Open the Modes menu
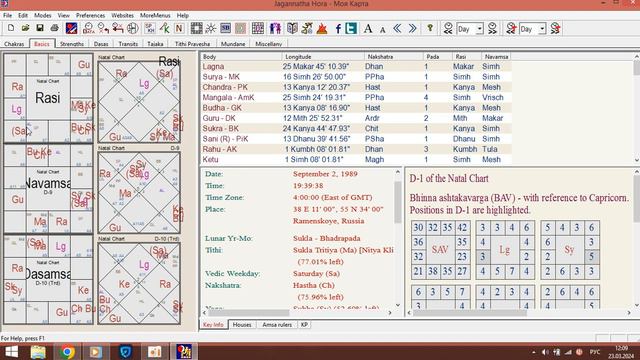640x360 pixels. pyautogui.click(x=42, y=15)
